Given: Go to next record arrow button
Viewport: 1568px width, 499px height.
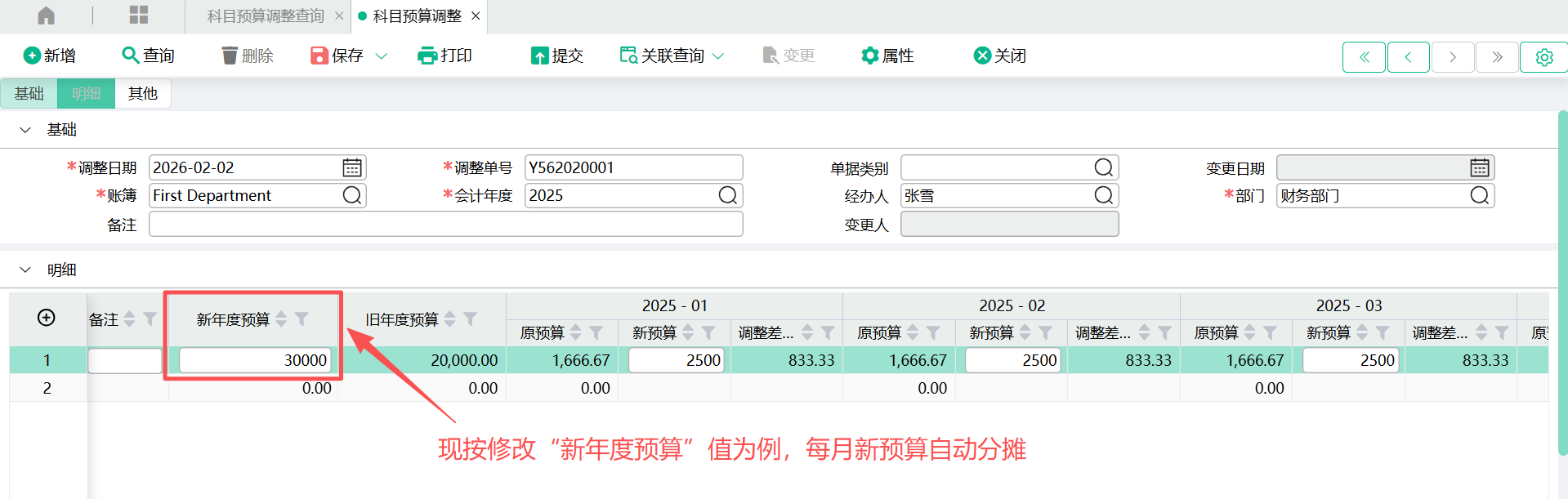Looking at the screenshot, I should click(1452, 57).
